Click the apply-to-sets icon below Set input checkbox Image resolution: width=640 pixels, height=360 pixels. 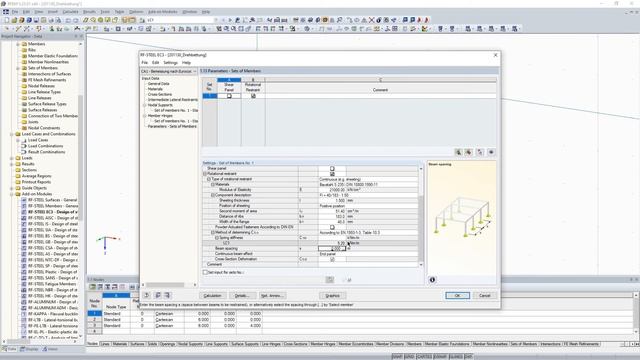330,280
